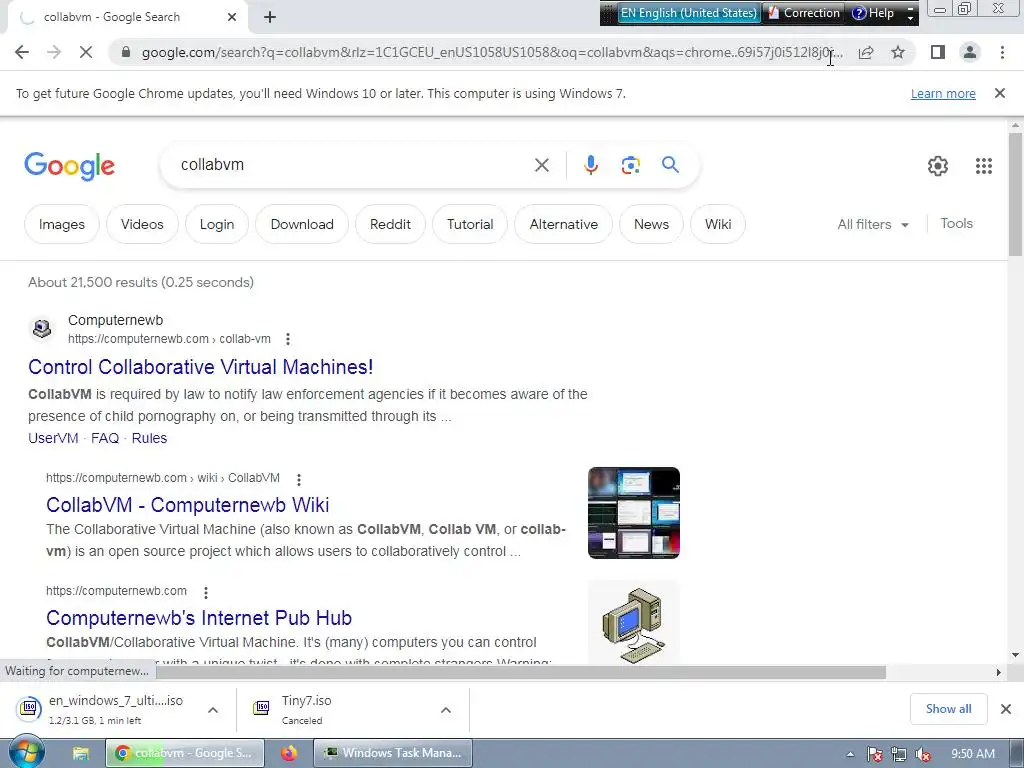Image resolution: width=1024 pixels, height=768 pixels.
Task: Open the Rules sitelink
Action: coord(150,438)
